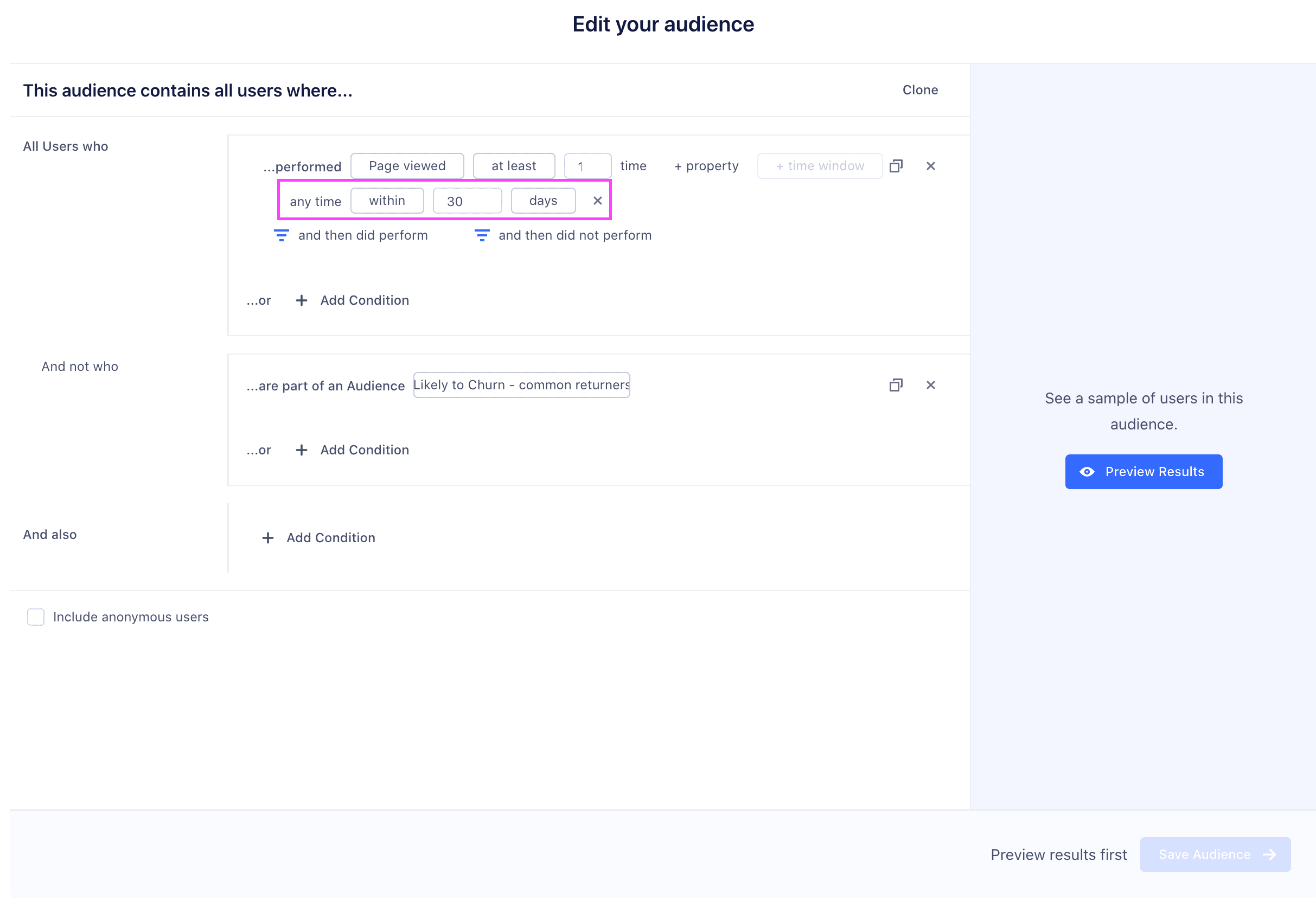This screenshot has width=1316, height=899.
Task: Edit the "30" time window value
Action: pyautogui.click(x=467, y=201)
